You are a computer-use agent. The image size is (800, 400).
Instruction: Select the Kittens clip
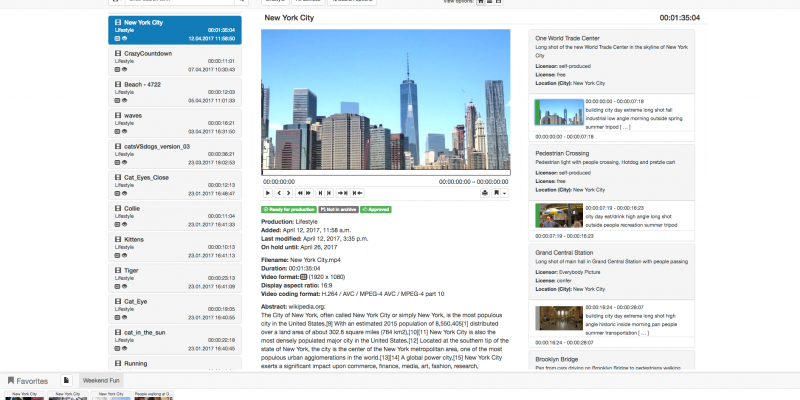click(175, 247)
